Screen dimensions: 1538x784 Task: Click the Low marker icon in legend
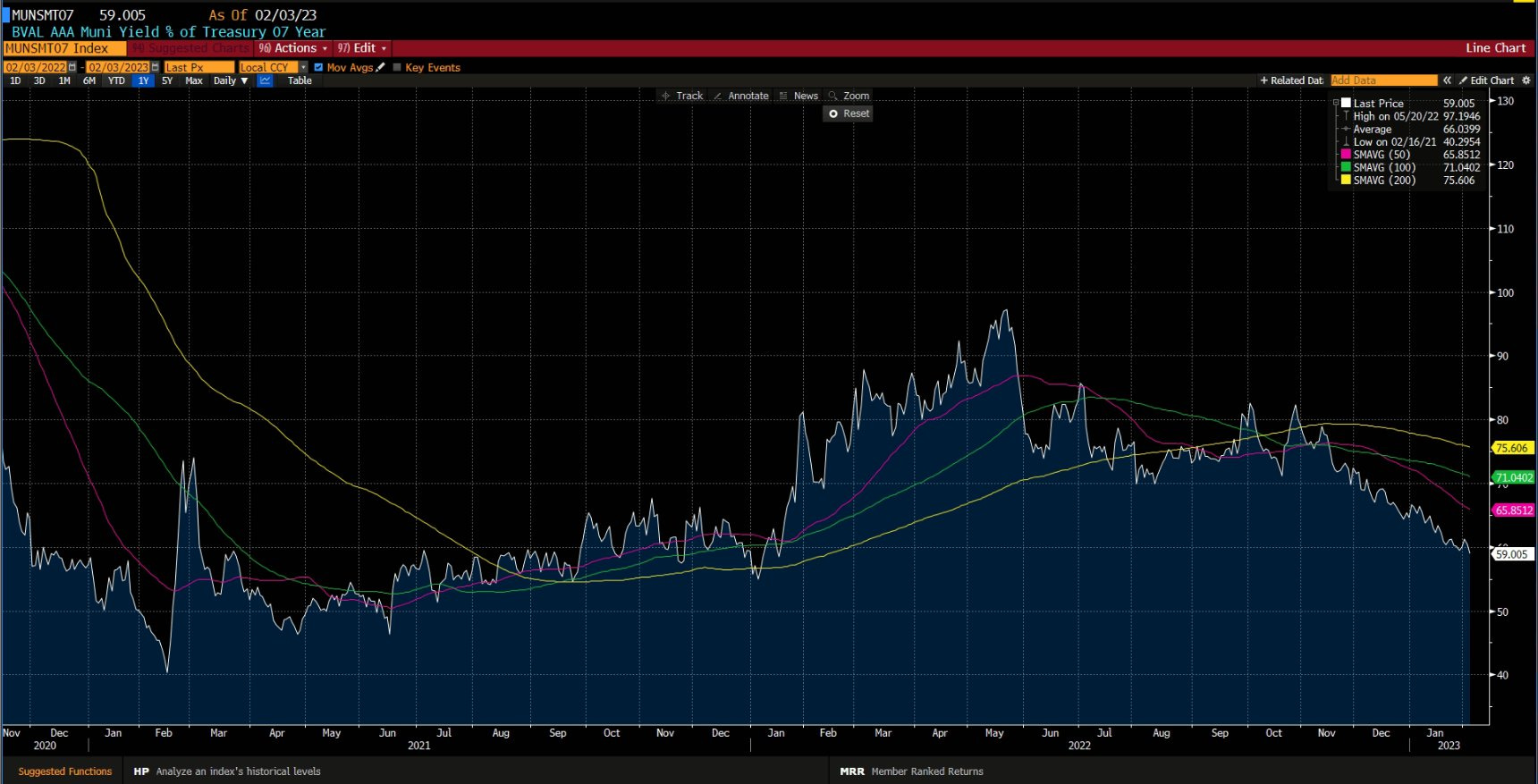point(1346,142)
